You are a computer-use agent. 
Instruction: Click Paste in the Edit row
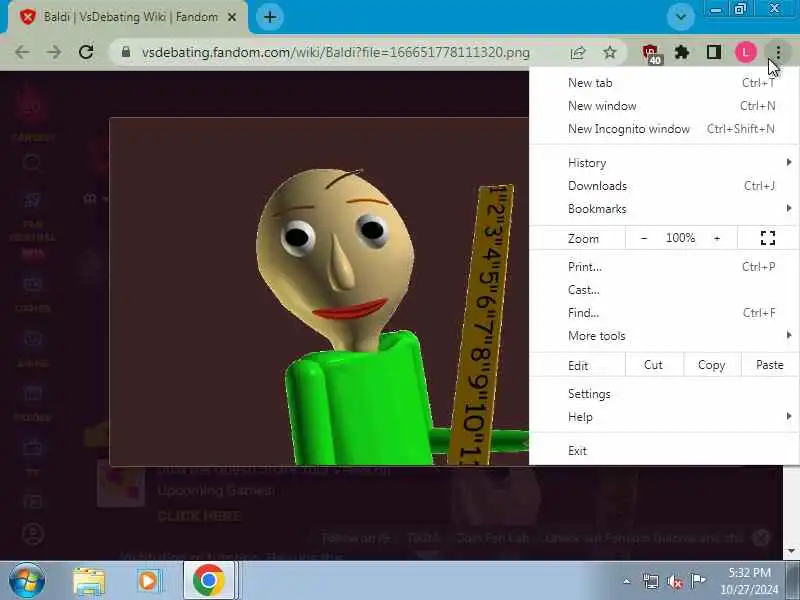[770, 365]
